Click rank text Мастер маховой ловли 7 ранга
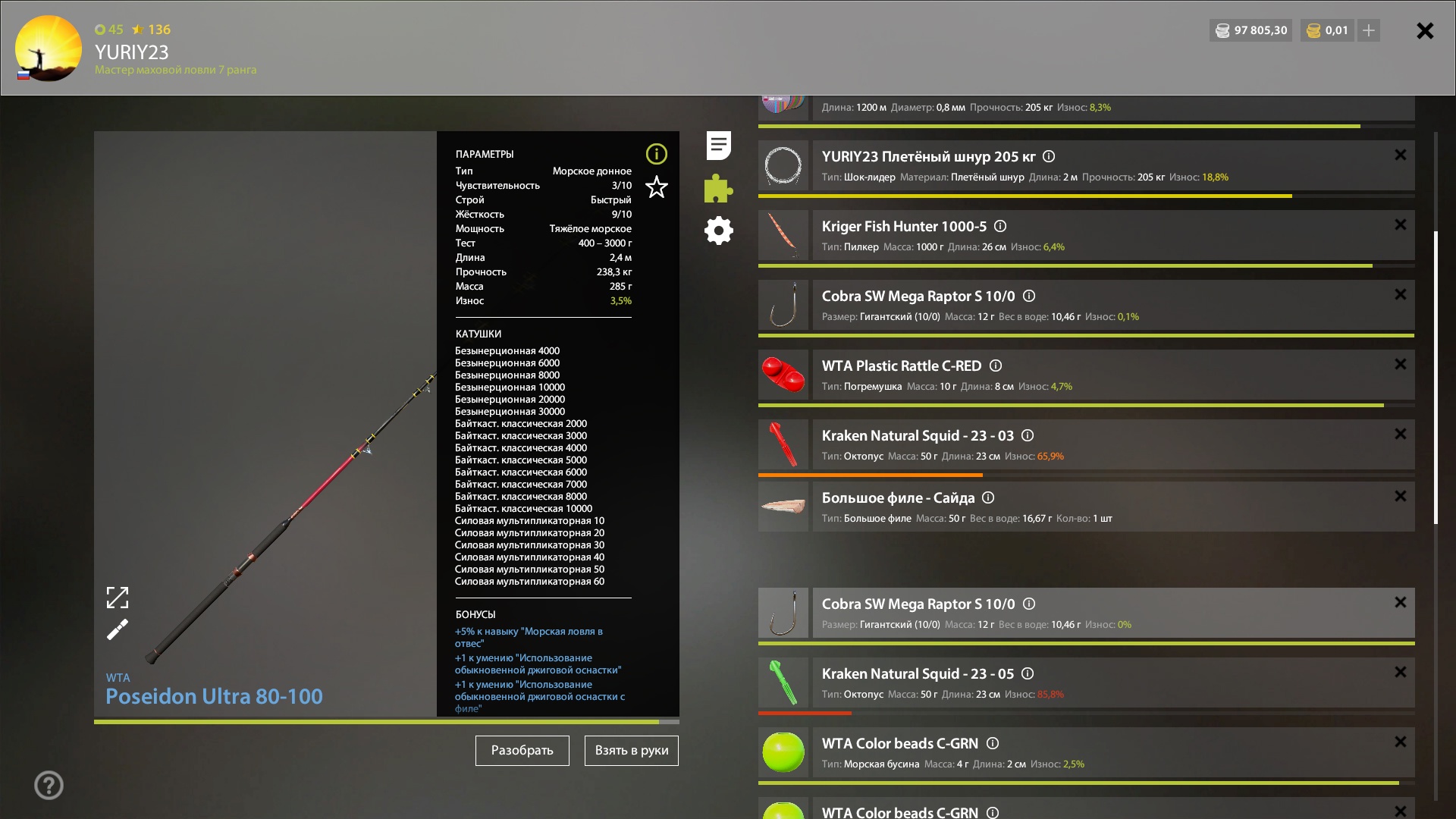Screen dimensions: 1456x819 tap(175, 70)
